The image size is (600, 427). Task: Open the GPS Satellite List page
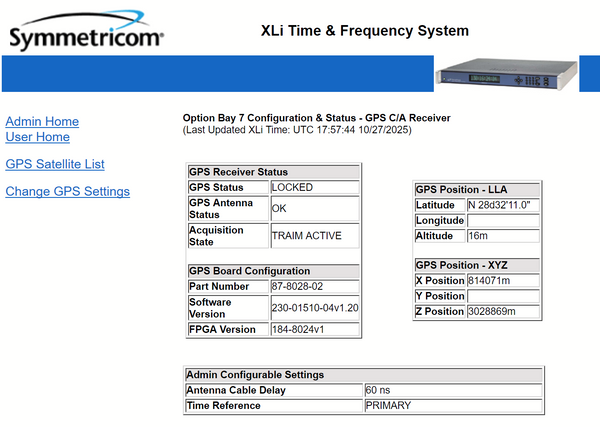click(55, 164)
